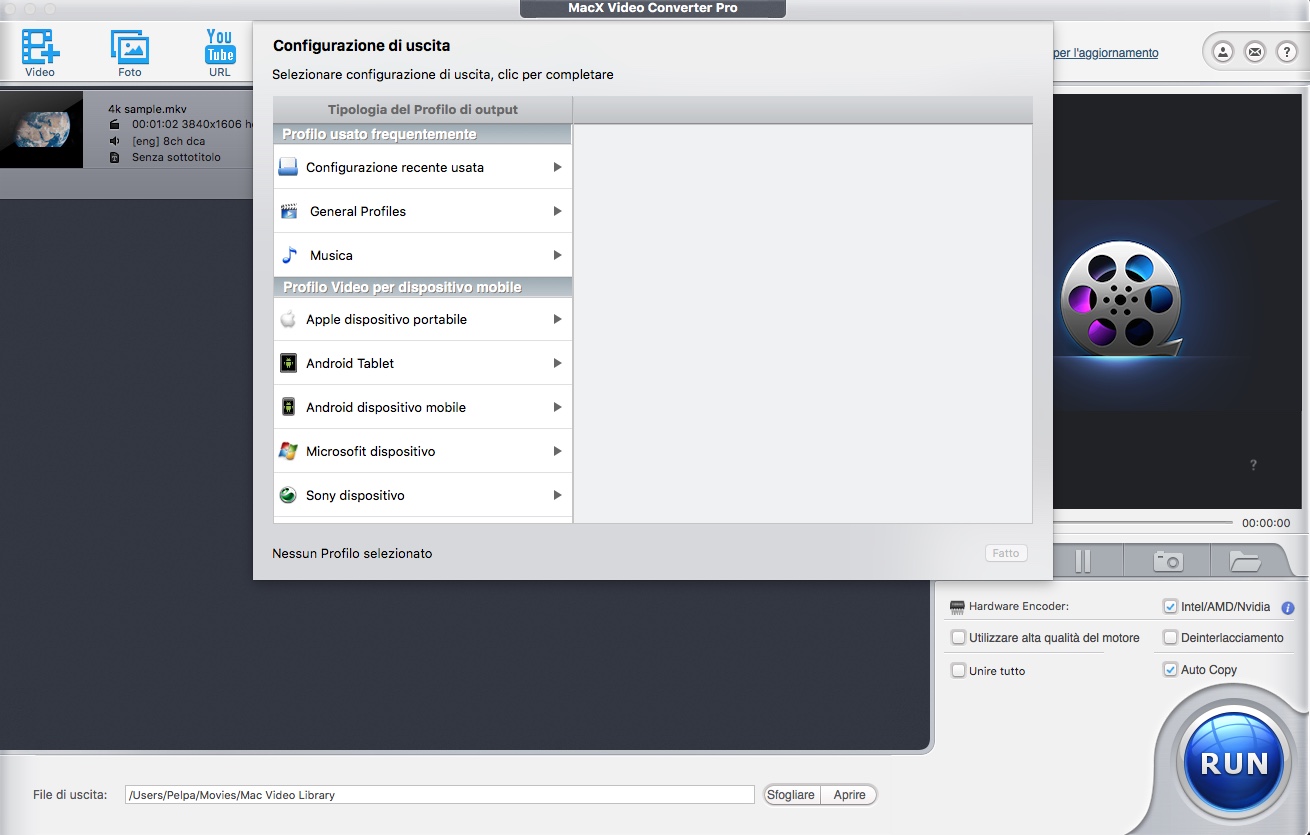This screenshot has height=835, width=1310.
Task: Click the Android dispositivo mobile icon
Action: (288, 407)
